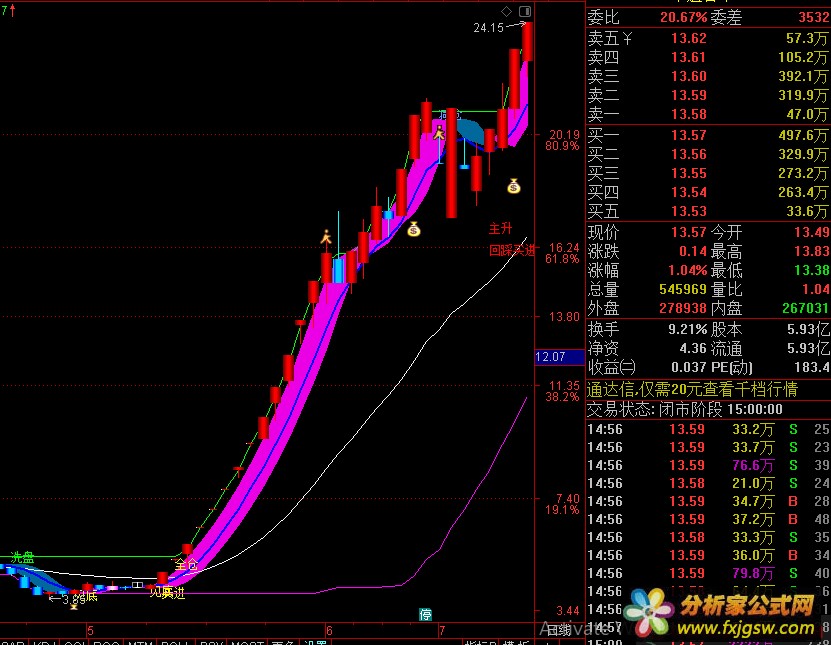This screenshot has height=645, width=831.
Task: Click the money bag marker near 主升
Action: click(x=514, y=186)
